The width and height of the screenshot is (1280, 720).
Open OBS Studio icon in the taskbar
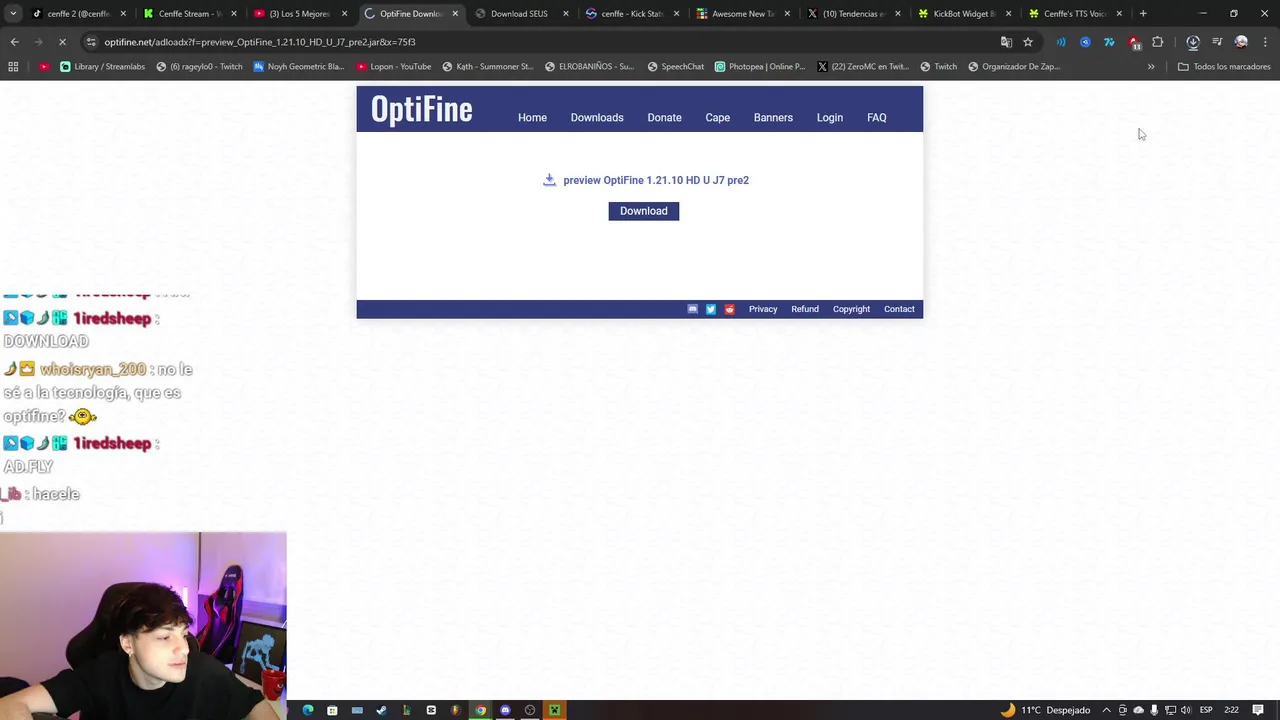pos(530,710)
